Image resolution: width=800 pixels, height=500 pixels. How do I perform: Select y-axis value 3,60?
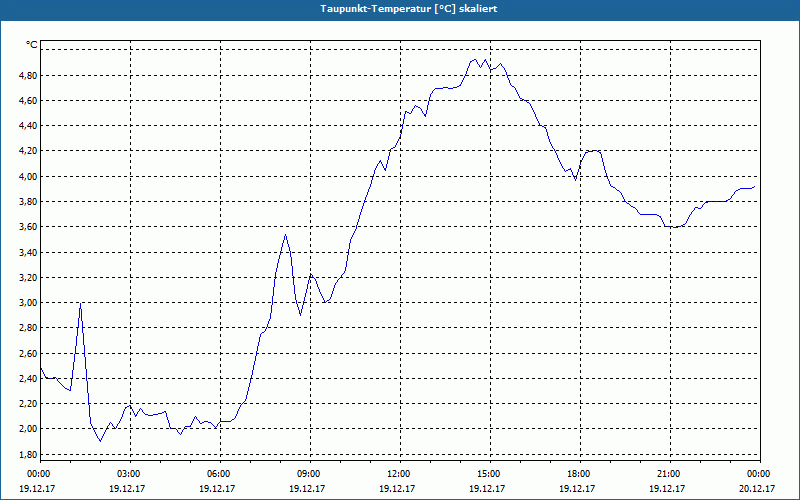coord(28,227)
